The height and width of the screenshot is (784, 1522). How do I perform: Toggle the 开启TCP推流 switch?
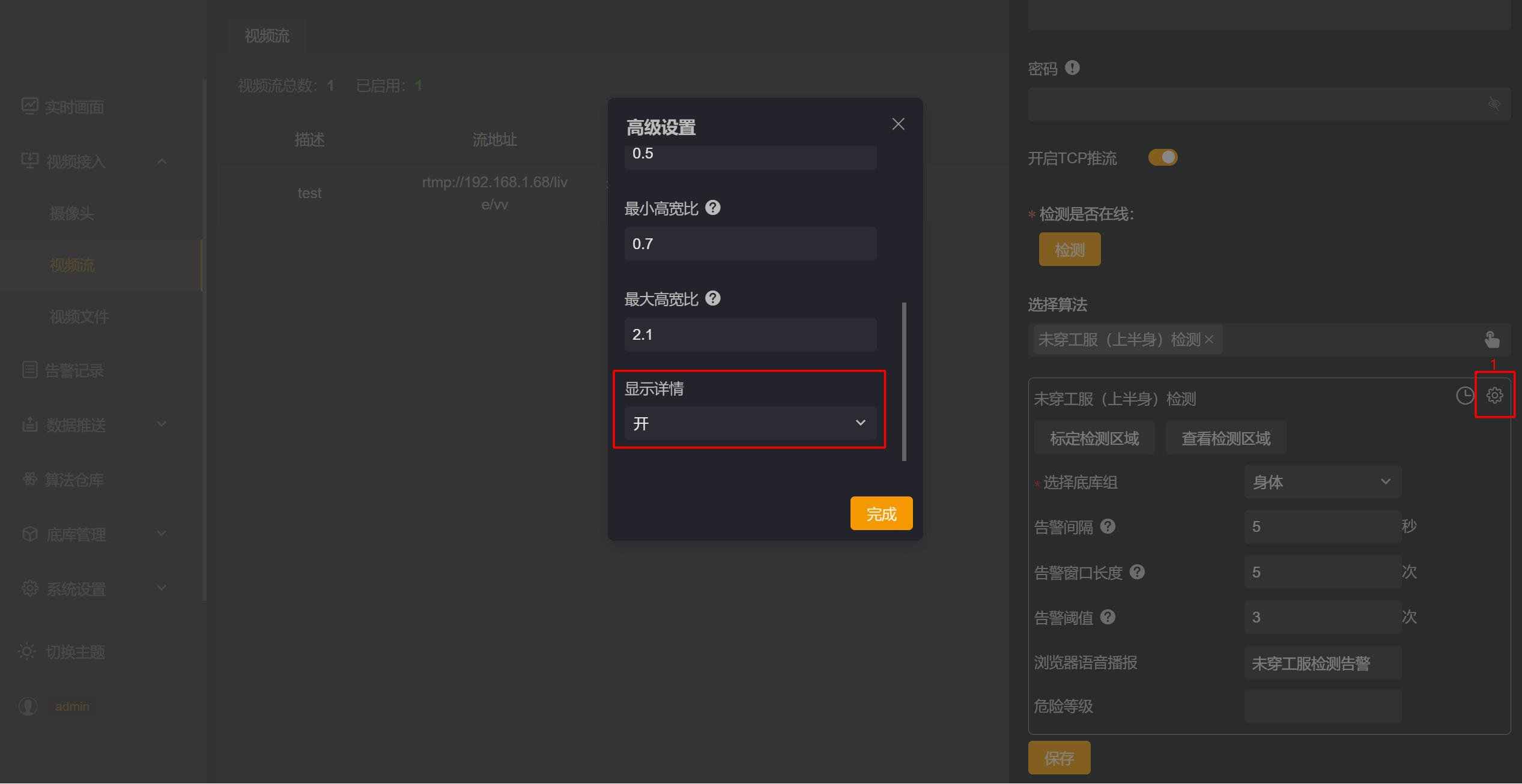tap(1163, 157)
